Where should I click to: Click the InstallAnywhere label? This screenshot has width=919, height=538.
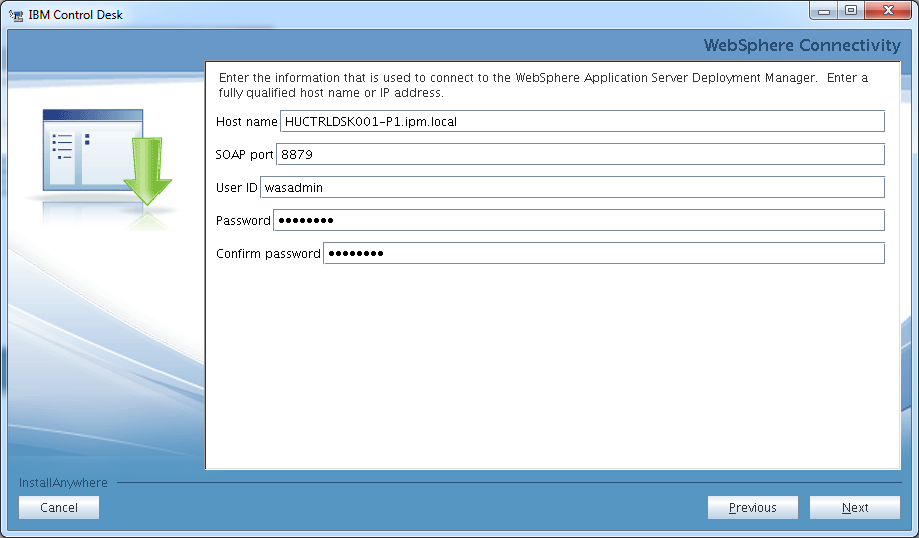pyautogui.click(x=63, y=482)
